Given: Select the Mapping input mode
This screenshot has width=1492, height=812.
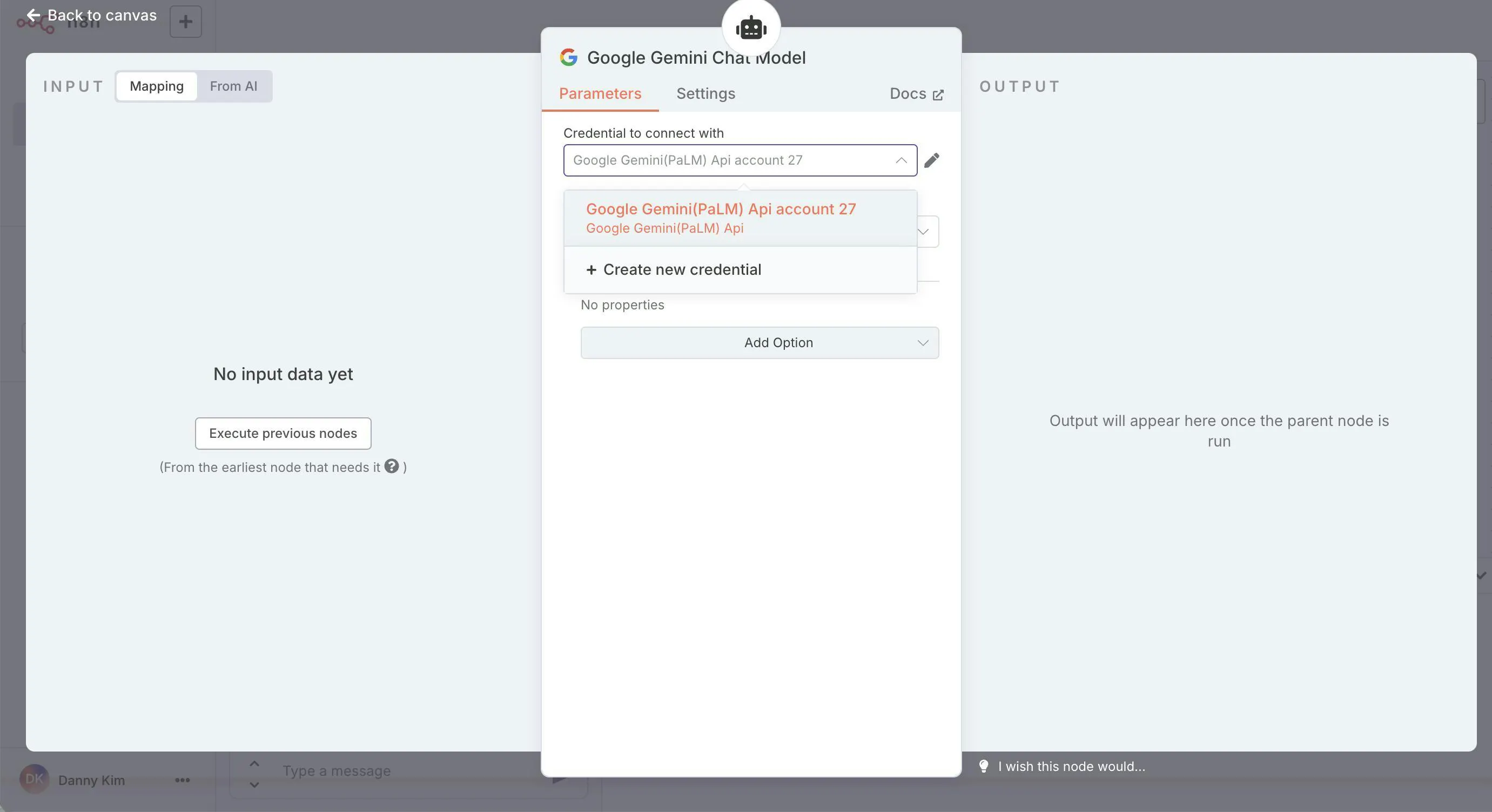Looking at the screenshot, I should (156, 86).
